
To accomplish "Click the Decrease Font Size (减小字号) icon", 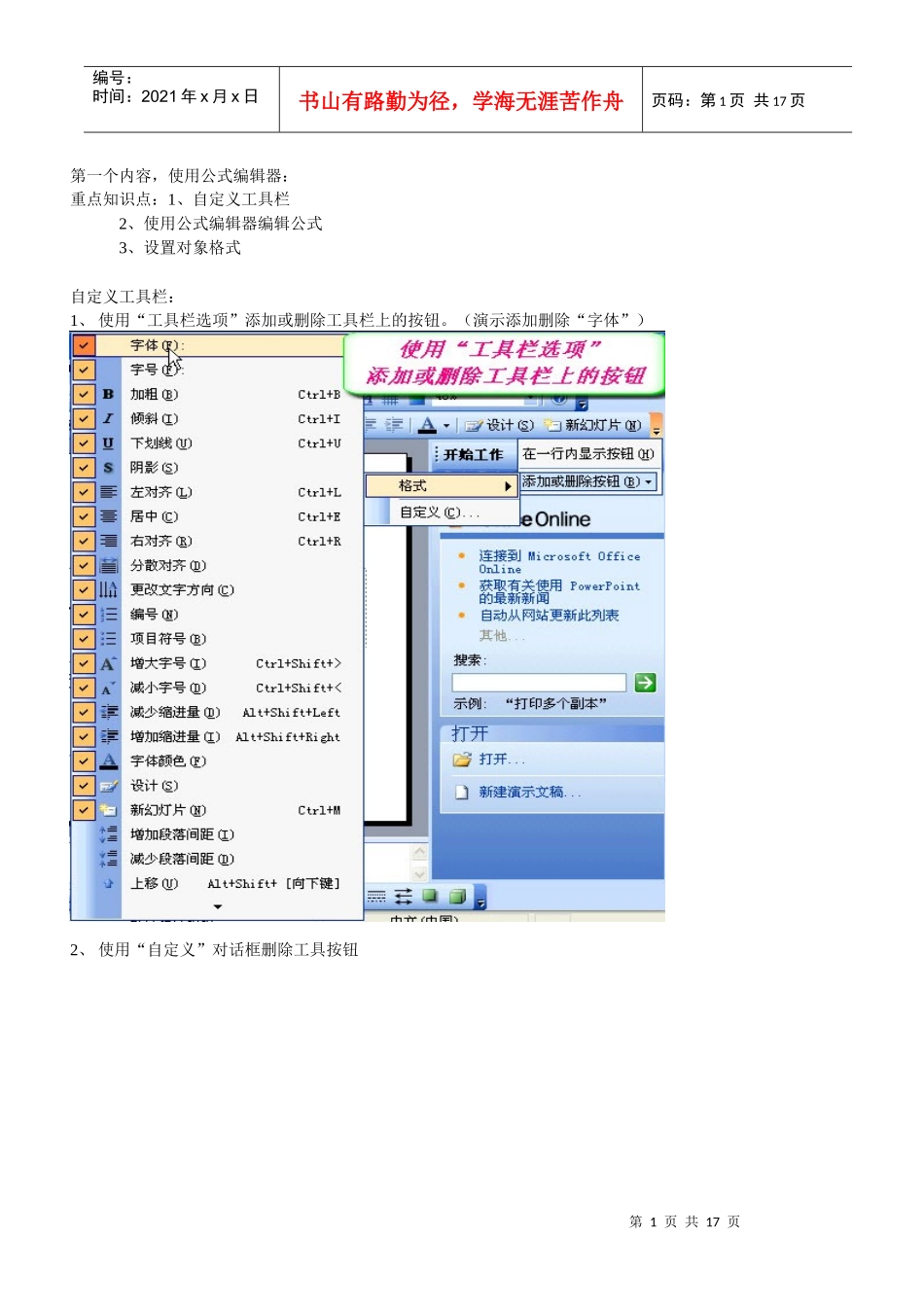I will tap(108, 688).
